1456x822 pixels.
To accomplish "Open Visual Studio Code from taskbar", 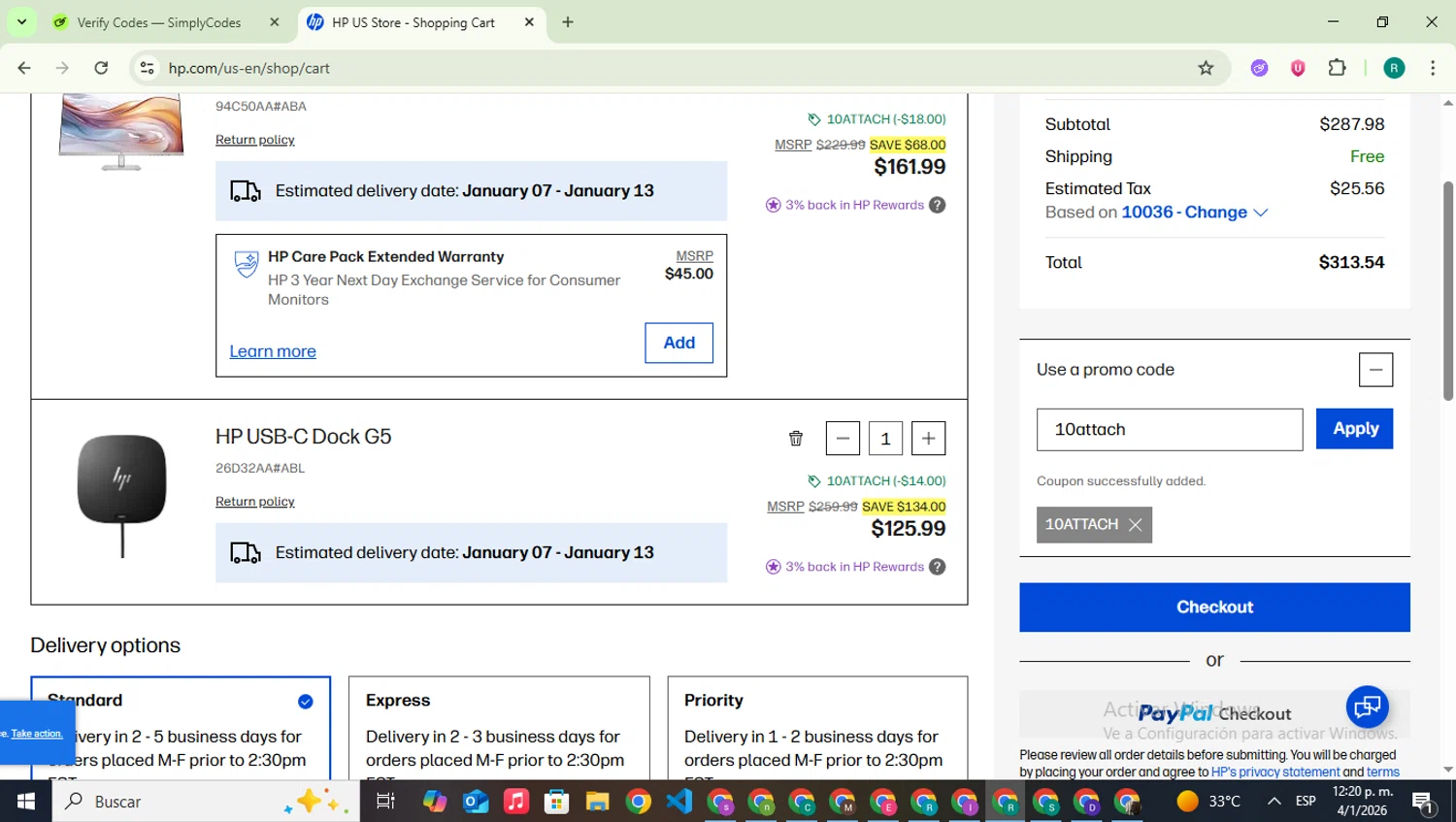I will pyautogui.click(x=679, y=802).
